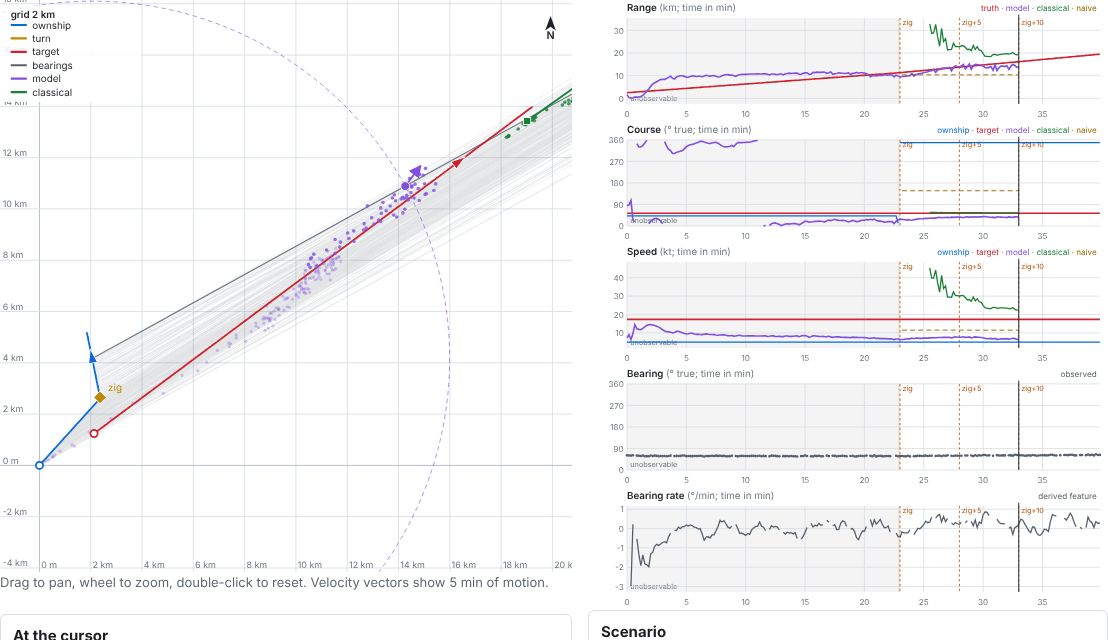Click "naive" in the Range chart legend
1108x640 pixels.
[1086, 8]
